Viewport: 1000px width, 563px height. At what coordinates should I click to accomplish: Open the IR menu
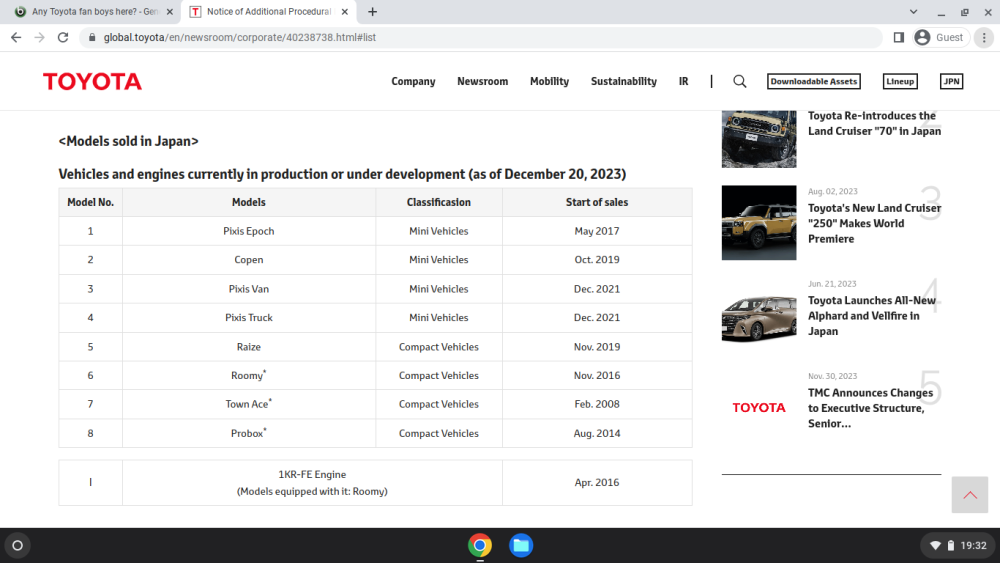pyautogui.click(x=684, y=81)
